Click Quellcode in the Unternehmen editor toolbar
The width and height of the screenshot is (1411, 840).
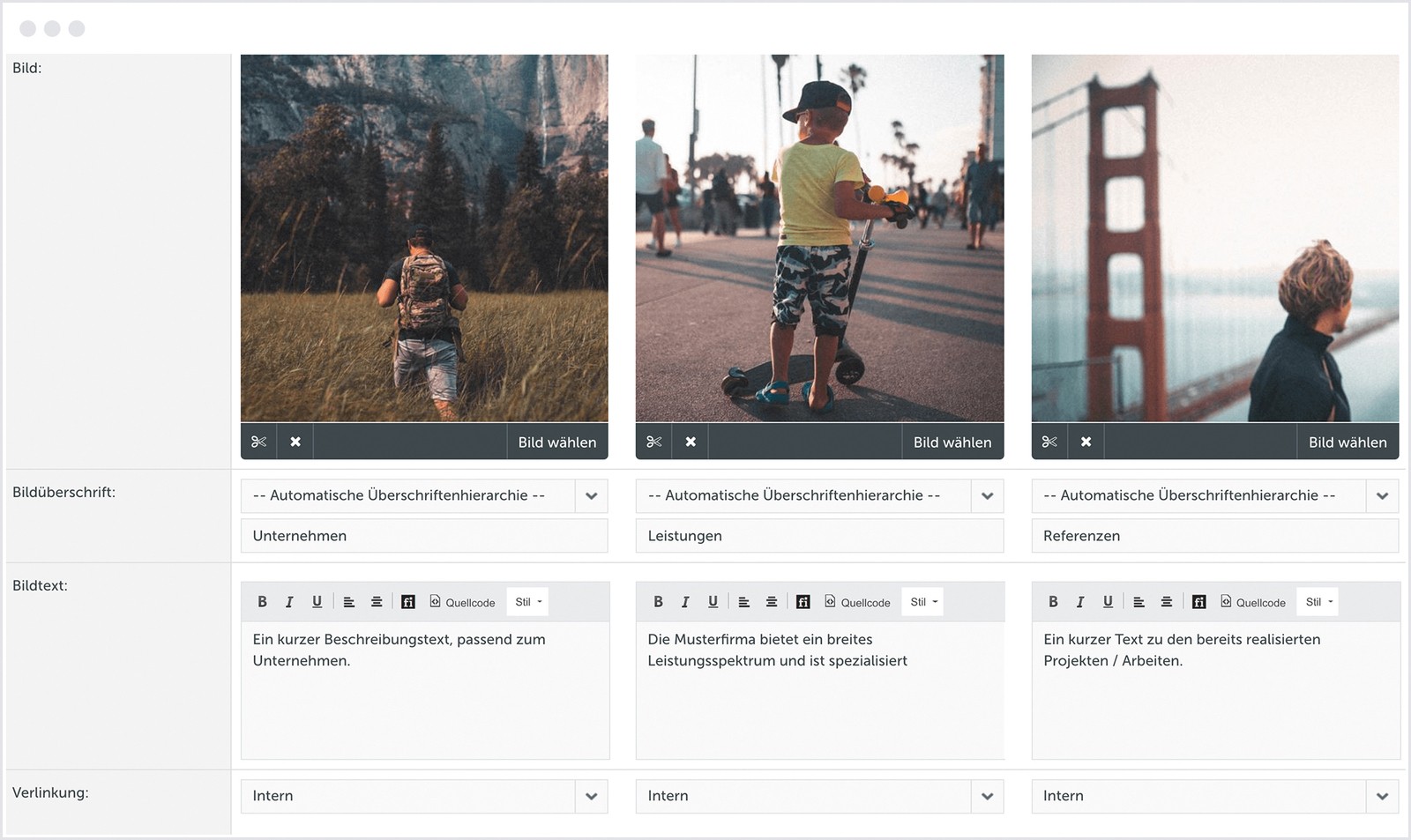tap(462, 602)
